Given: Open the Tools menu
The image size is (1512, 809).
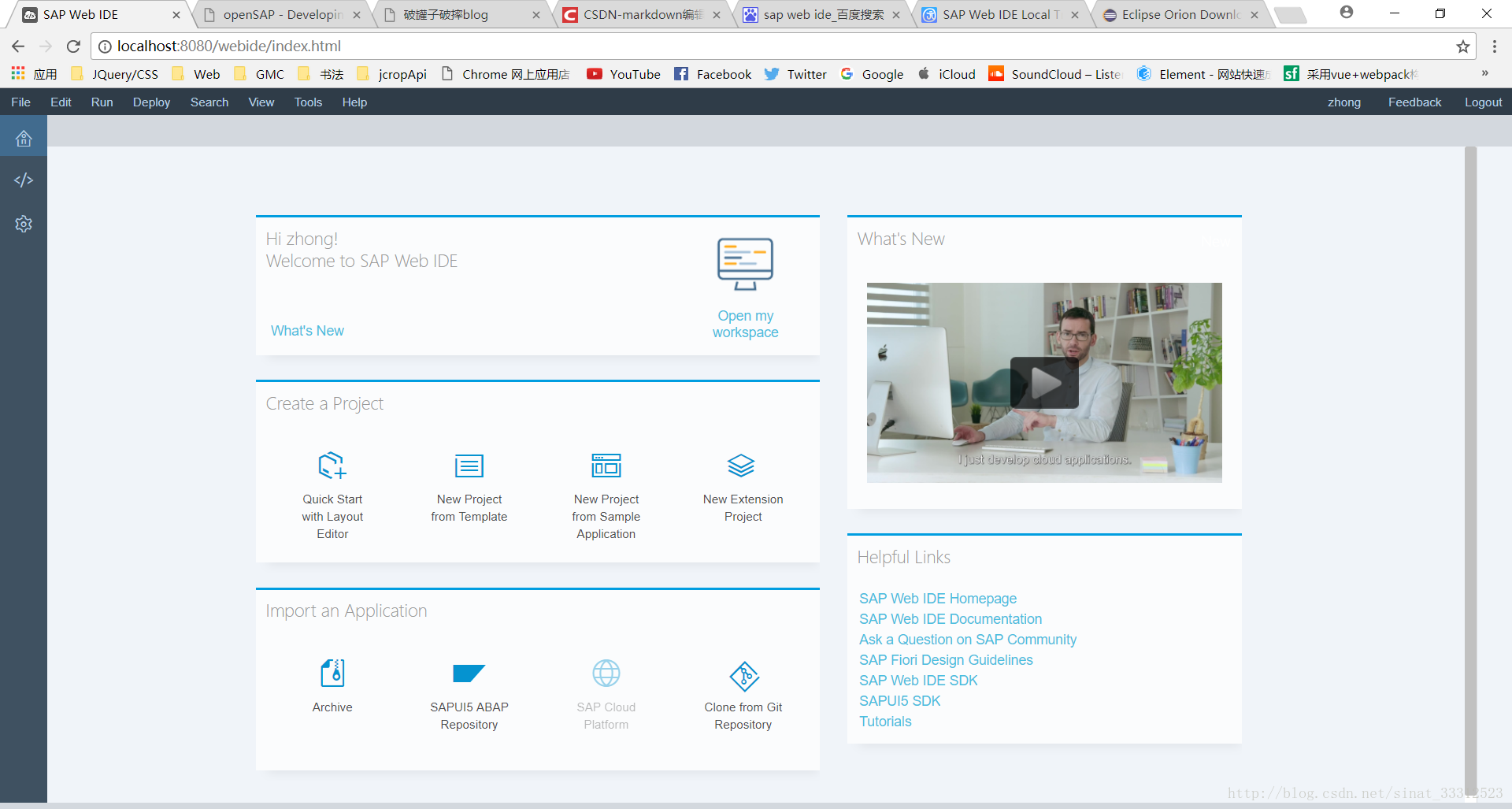Looking at the screenshot, I should [x=308, y=102].
